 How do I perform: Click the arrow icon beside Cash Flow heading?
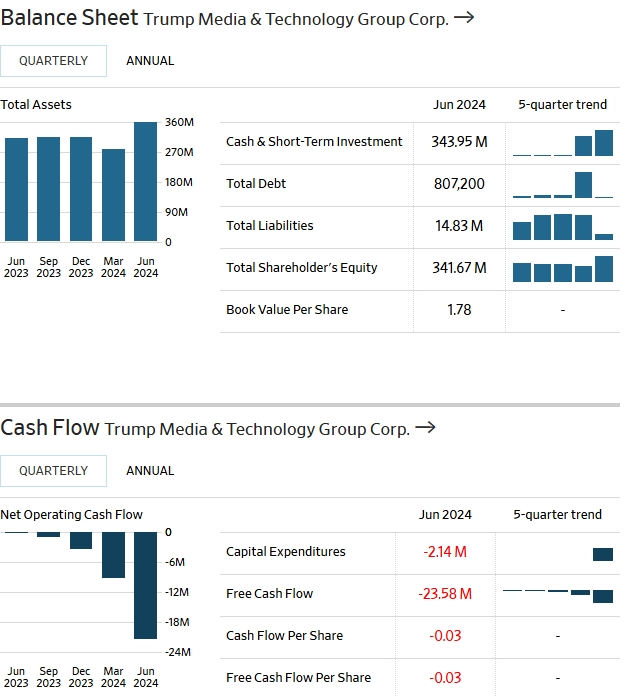pyautogui.click(x=425, y=428)
